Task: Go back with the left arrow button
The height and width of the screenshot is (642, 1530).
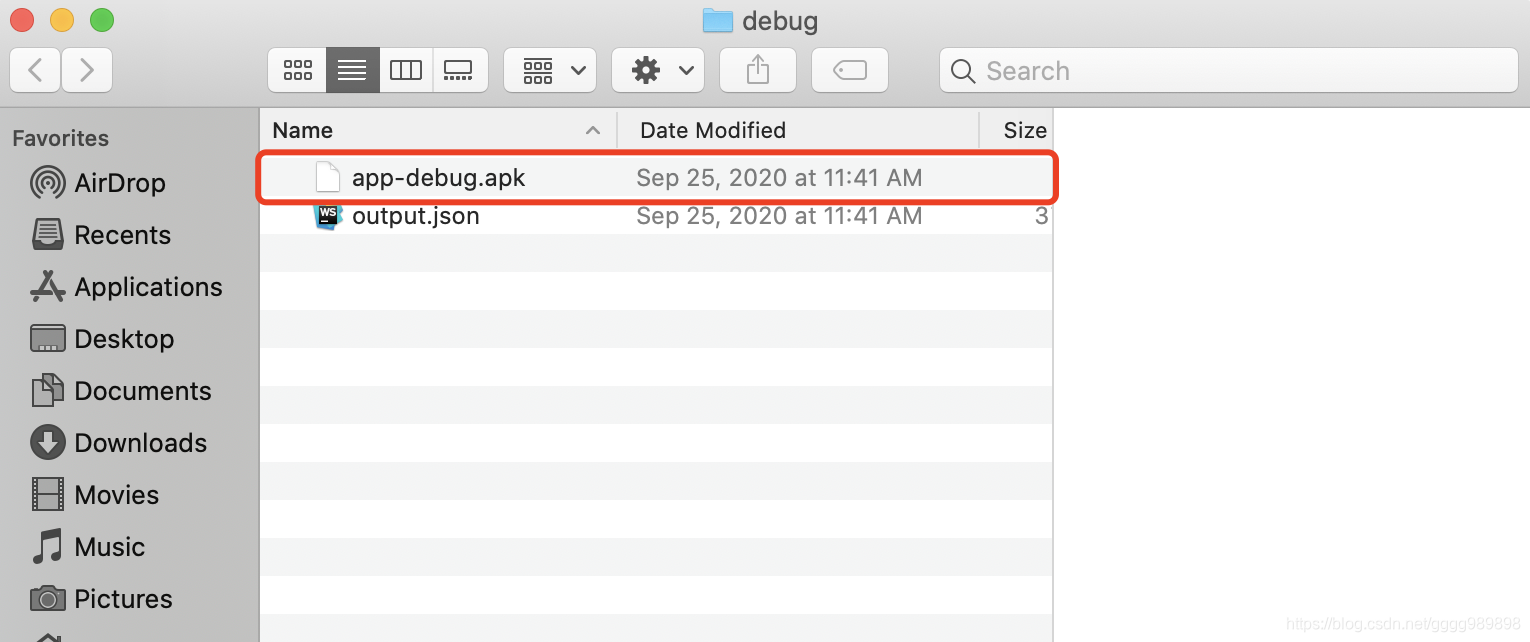Action: (36, 70)
